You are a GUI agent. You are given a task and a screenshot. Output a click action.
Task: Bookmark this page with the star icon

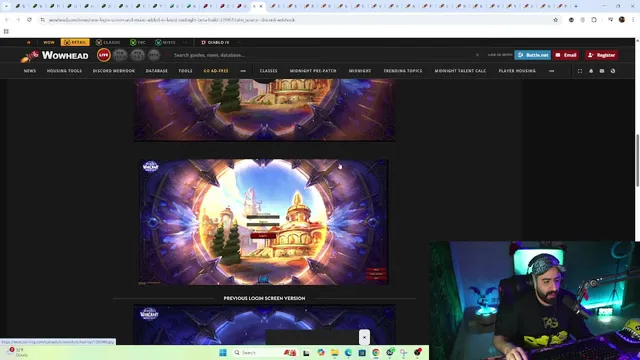[x=556, y=20]
